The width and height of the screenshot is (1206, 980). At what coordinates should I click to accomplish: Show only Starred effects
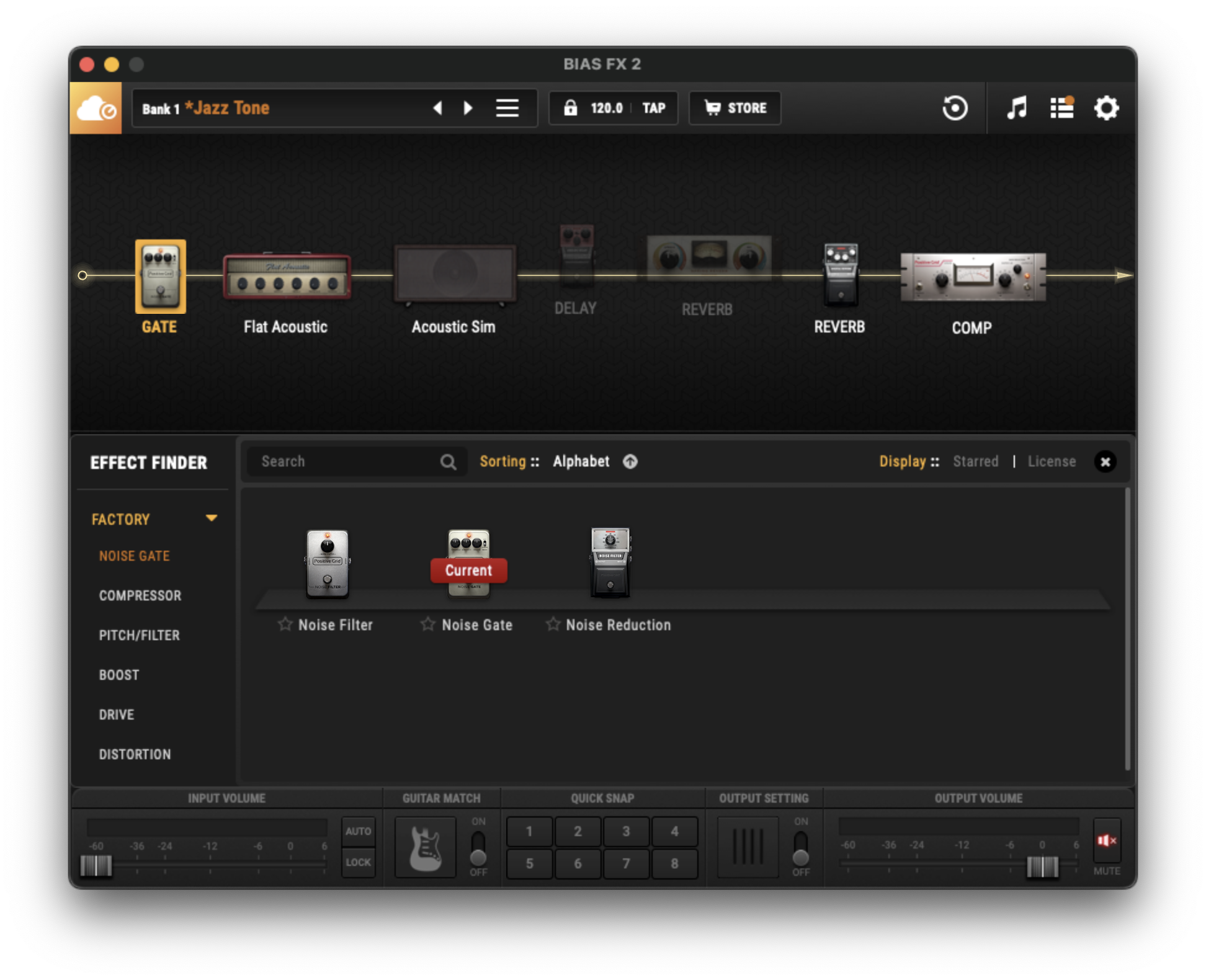pyautogui.click(x=976, y=461)
